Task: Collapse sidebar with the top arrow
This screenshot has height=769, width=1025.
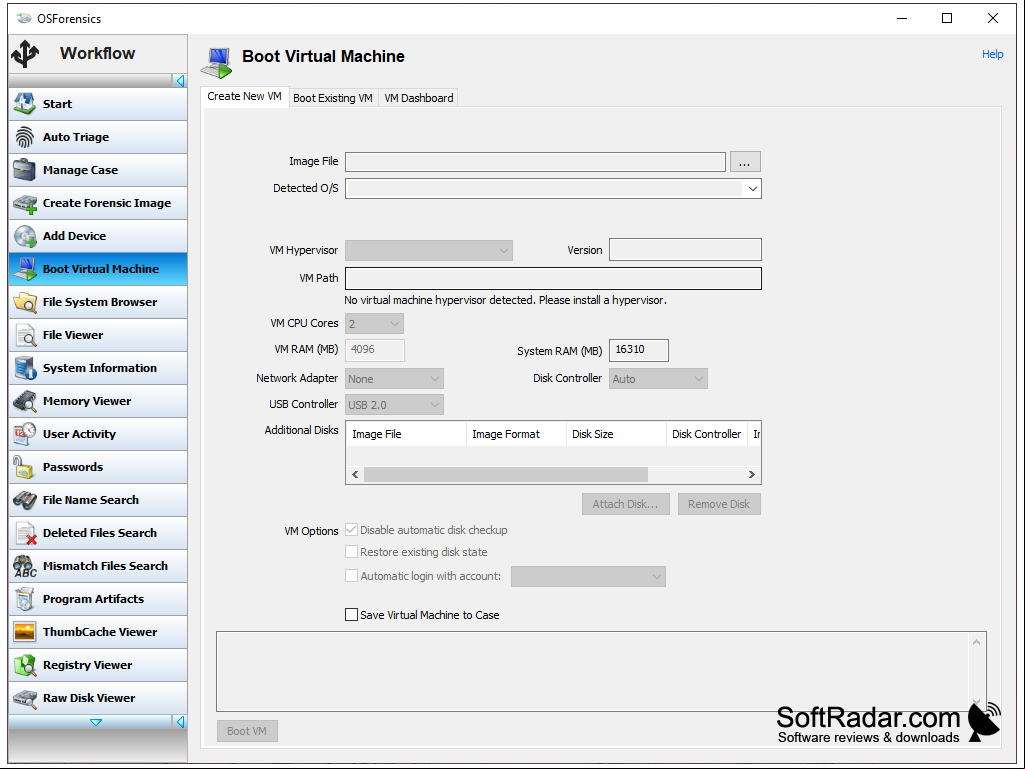Action: (180, 80)
